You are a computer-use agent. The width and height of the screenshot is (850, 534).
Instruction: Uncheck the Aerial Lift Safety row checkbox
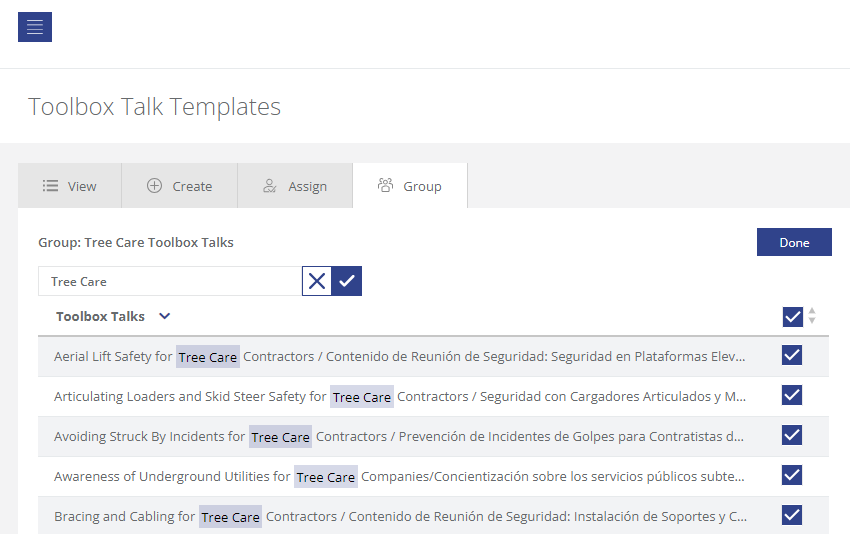click(x=792, y=356)
